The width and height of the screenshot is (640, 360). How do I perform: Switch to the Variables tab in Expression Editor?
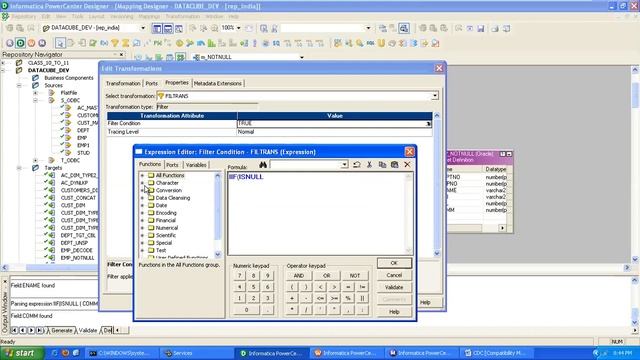click(x=196, y=165)
